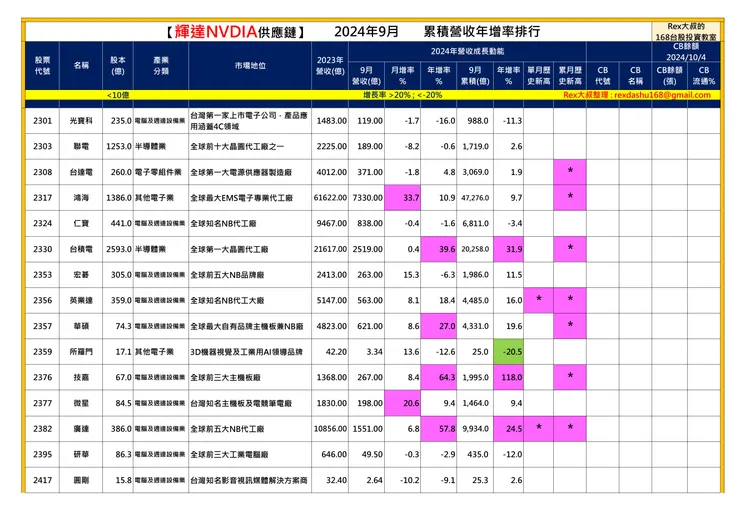The height and width of the screenshot is (523, 740).
Task: Select the 全球前三大主機板廠 description cell
Action: pyautogui.click(x=250, y=377)
